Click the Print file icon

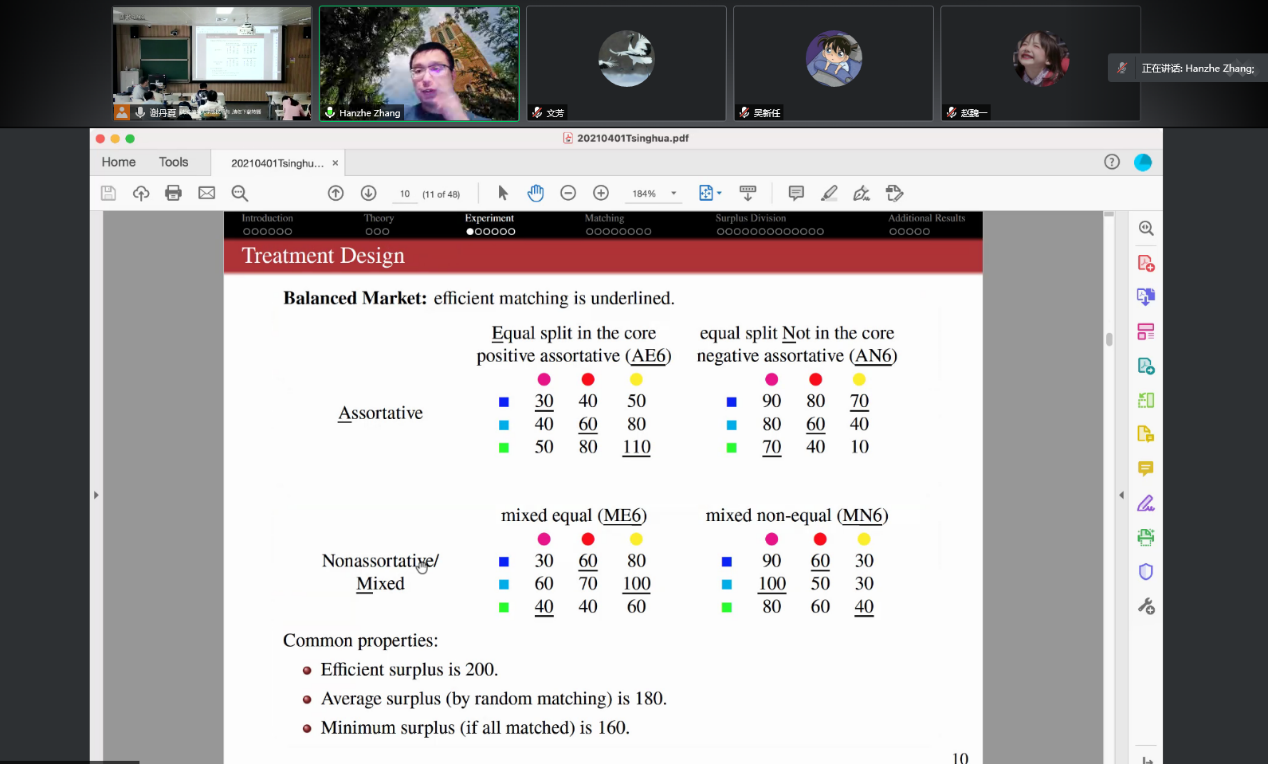click(174, 193)
